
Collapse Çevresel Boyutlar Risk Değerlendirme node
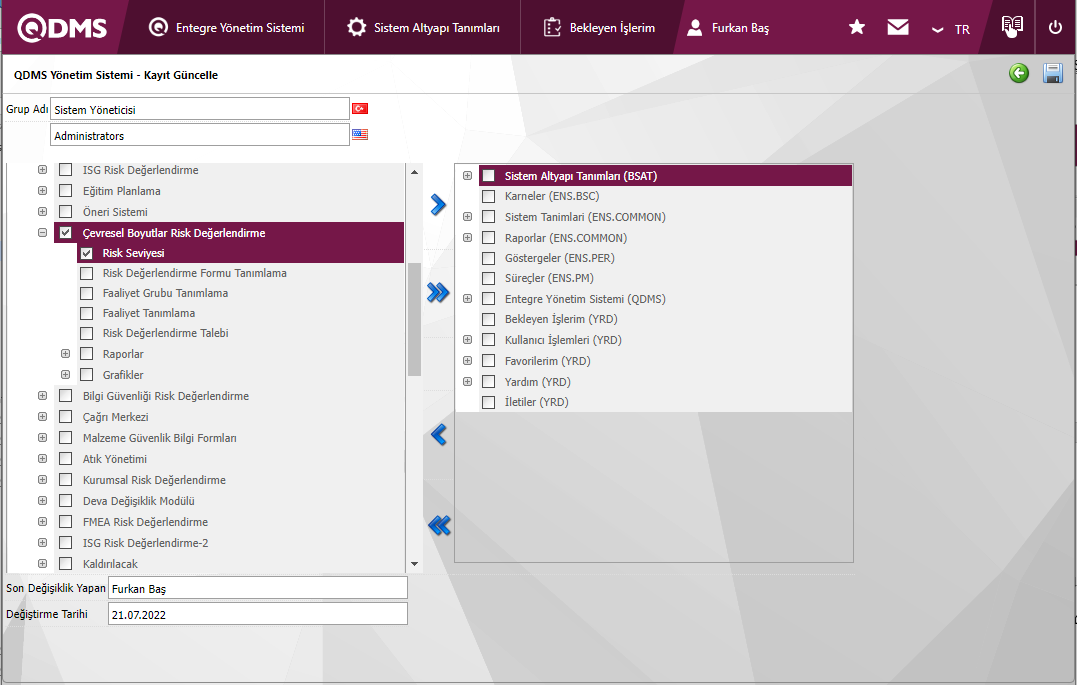point(42,233)
